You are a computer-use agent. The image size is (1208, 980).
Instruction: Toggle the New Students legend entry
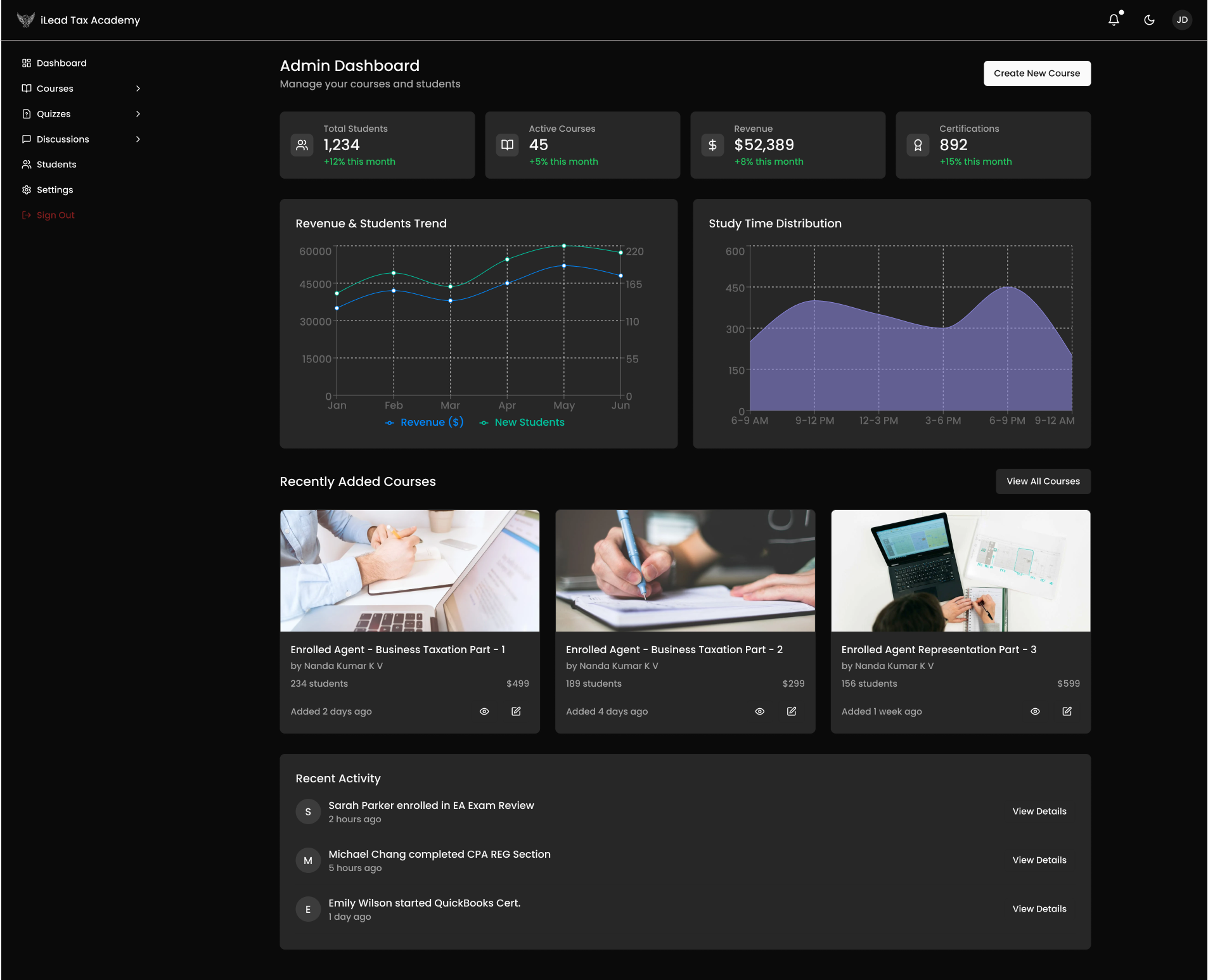pos(522,423)
